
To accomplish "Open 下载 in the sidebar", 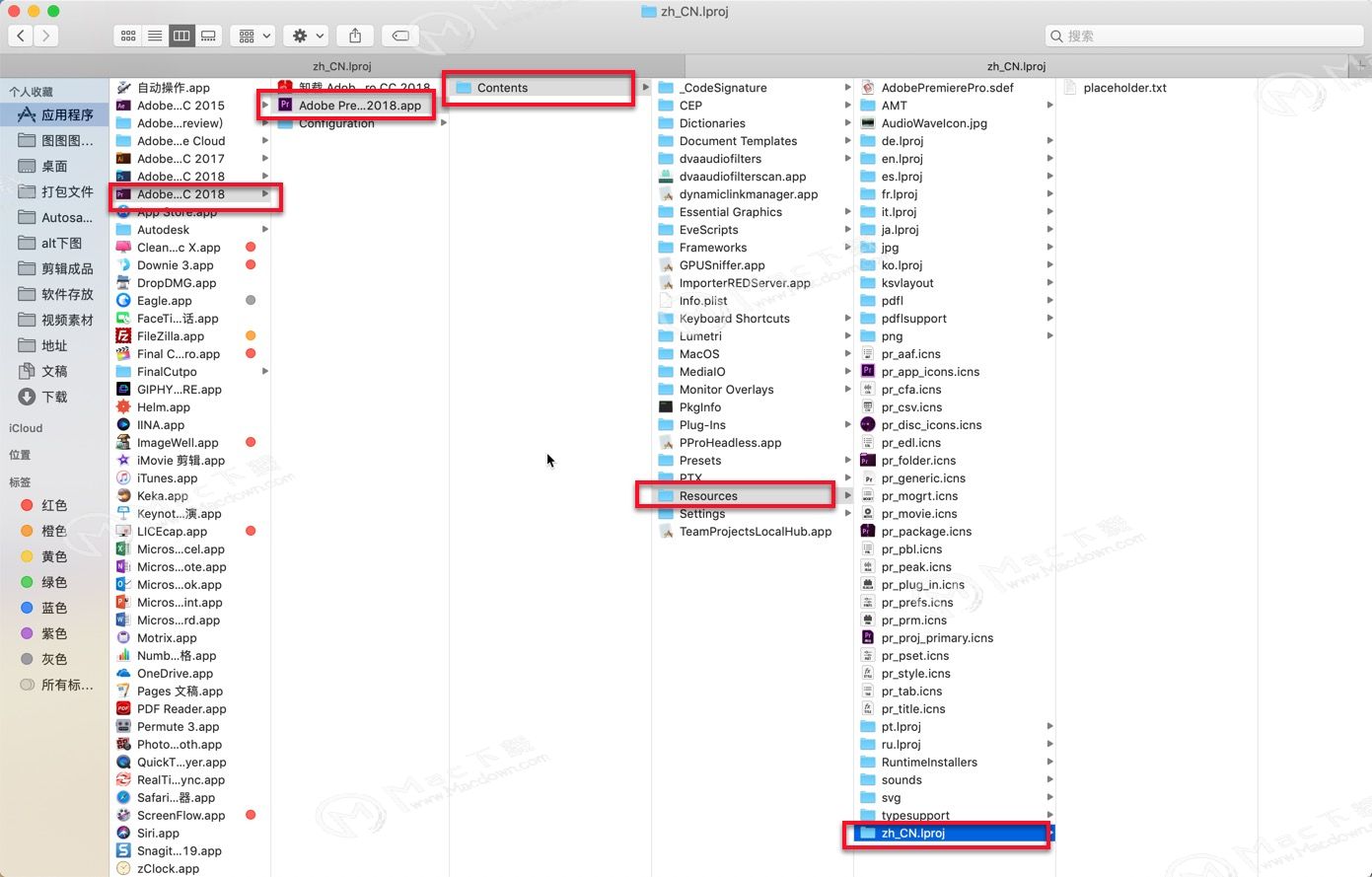I will point(54,397).
